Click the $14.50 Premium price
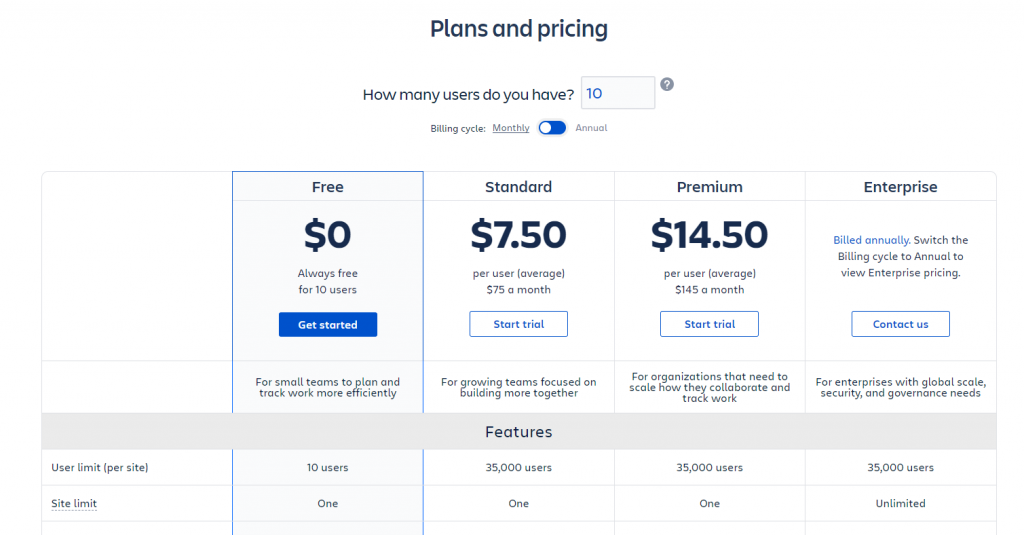The width and height of the screenshot is (1024, 535). point(709,235)
